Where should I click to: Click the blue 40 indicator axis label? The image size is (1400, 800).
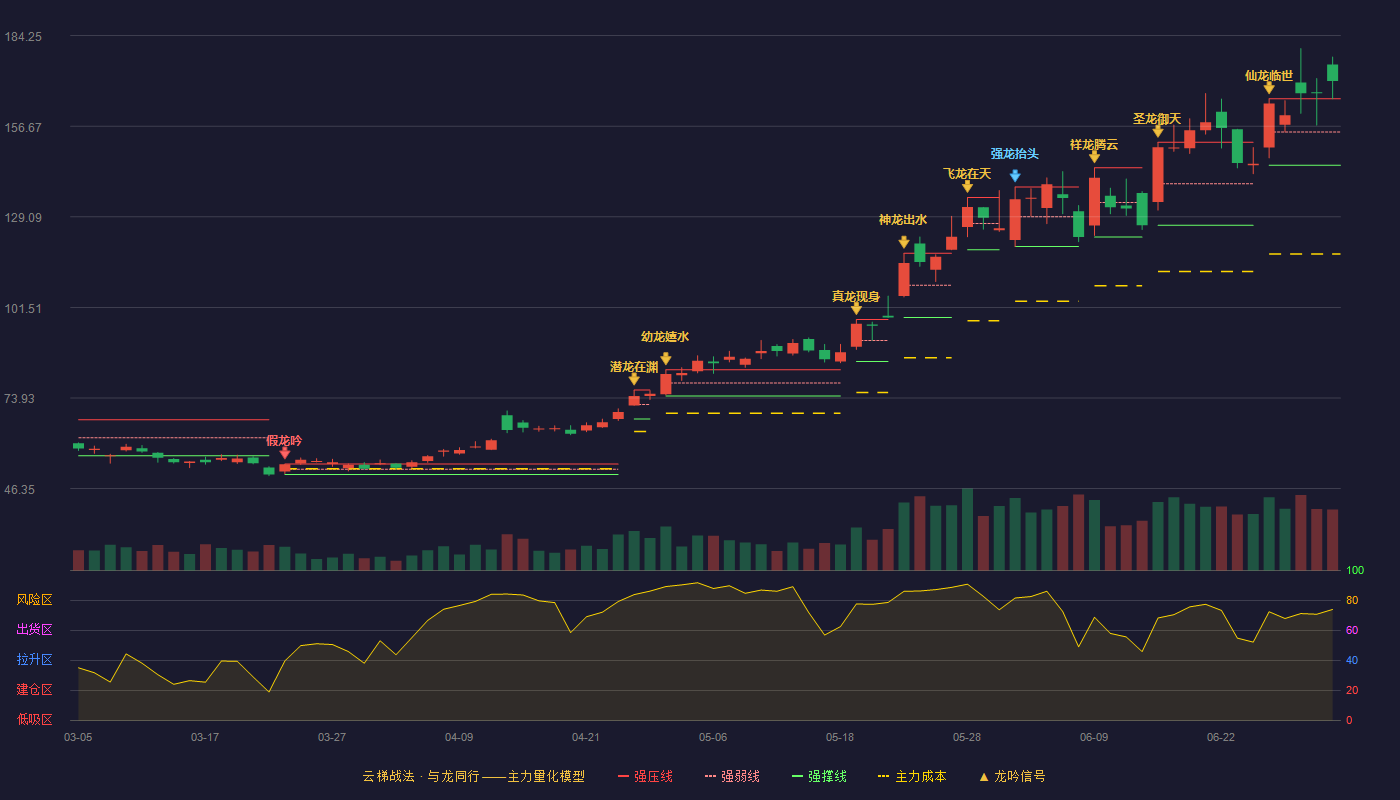[x=1352, y=661]
